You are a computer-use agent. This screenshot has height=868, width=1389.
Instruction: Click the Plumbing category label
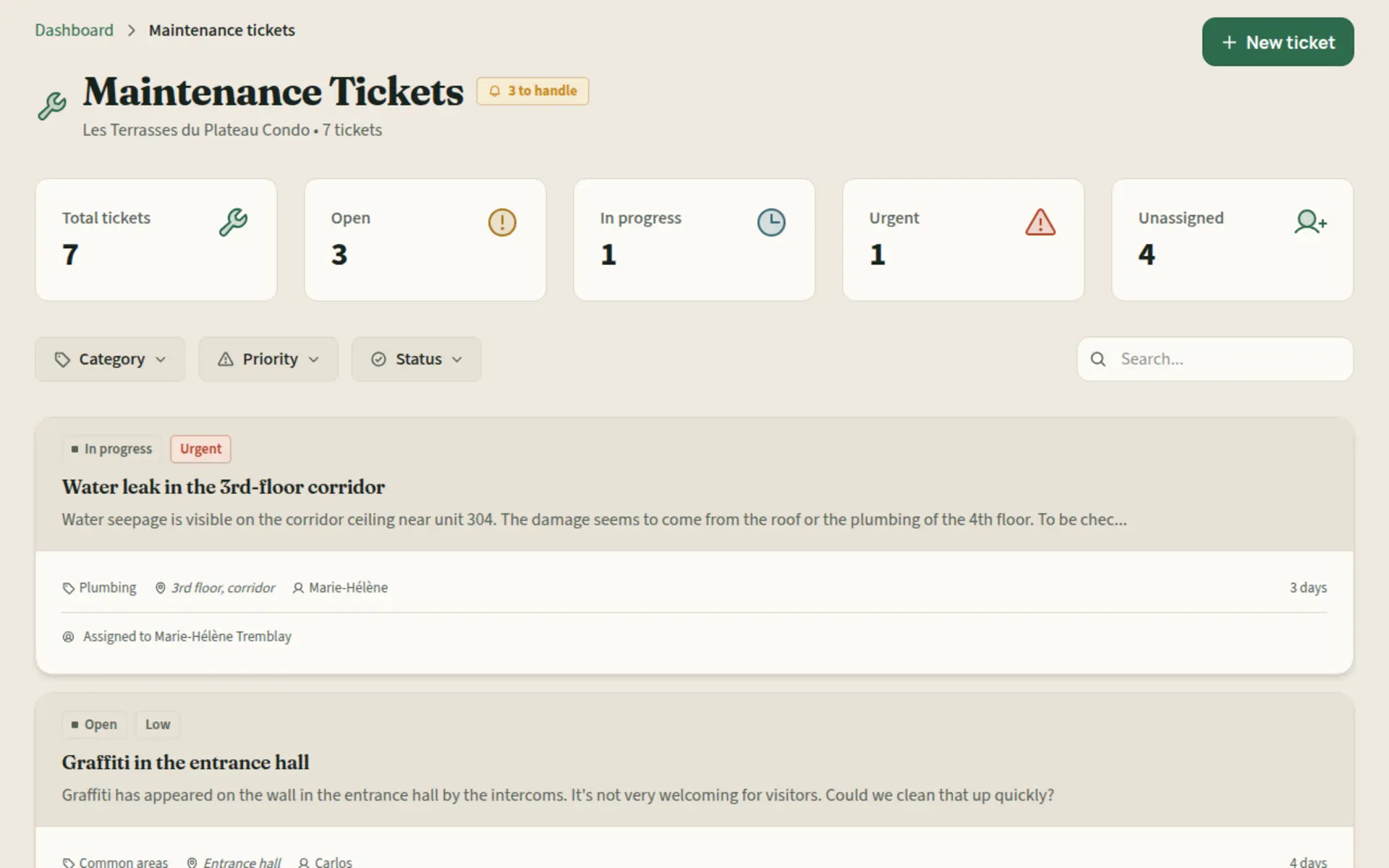pos(108,588)
